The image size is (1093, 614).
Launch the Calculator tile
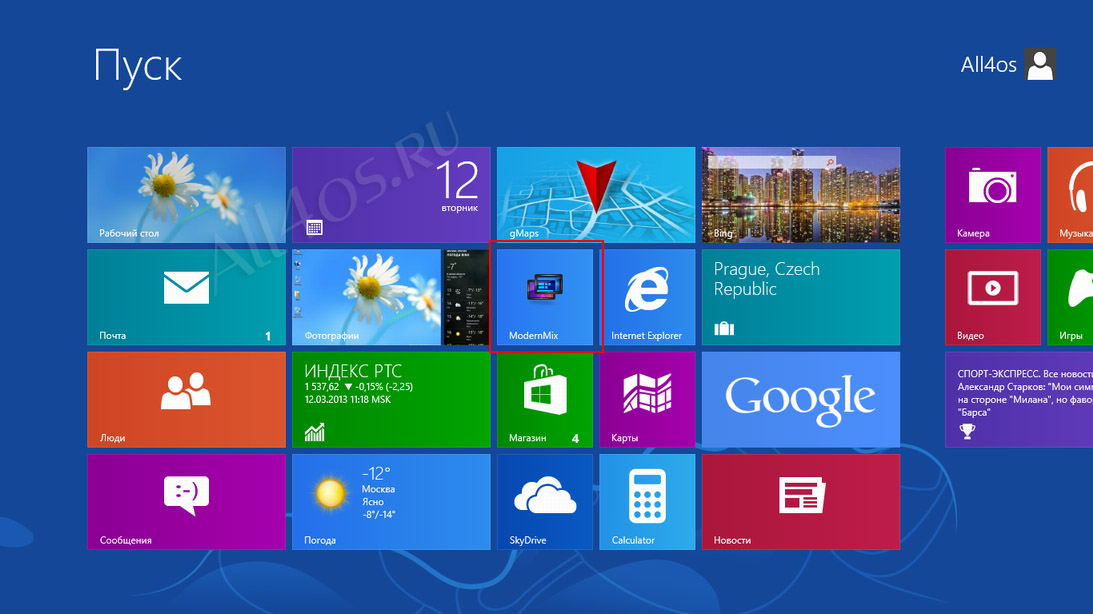(648, 502)
